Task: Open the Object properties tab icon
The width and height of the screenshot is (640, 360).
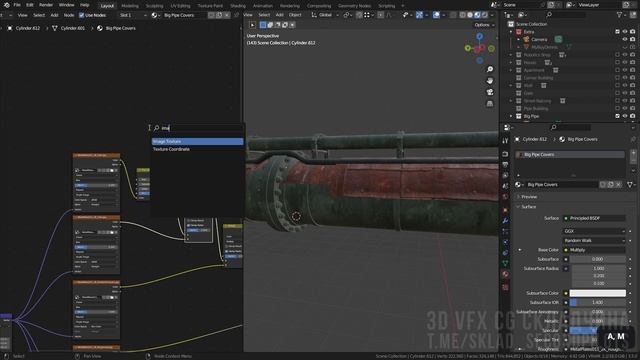Action: pos(505,210)
